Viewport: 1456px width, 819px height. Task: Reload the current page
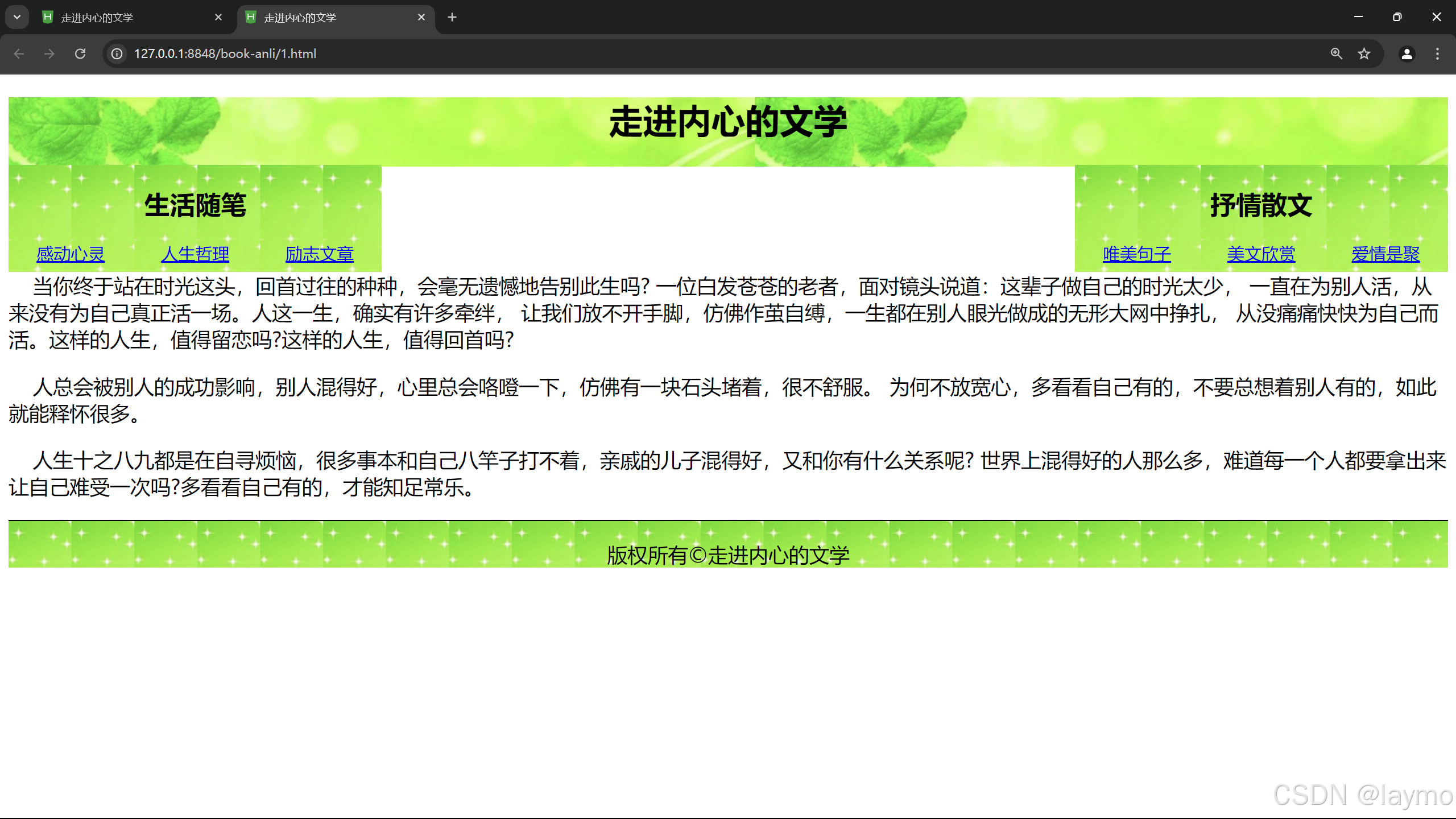(80, 53)
